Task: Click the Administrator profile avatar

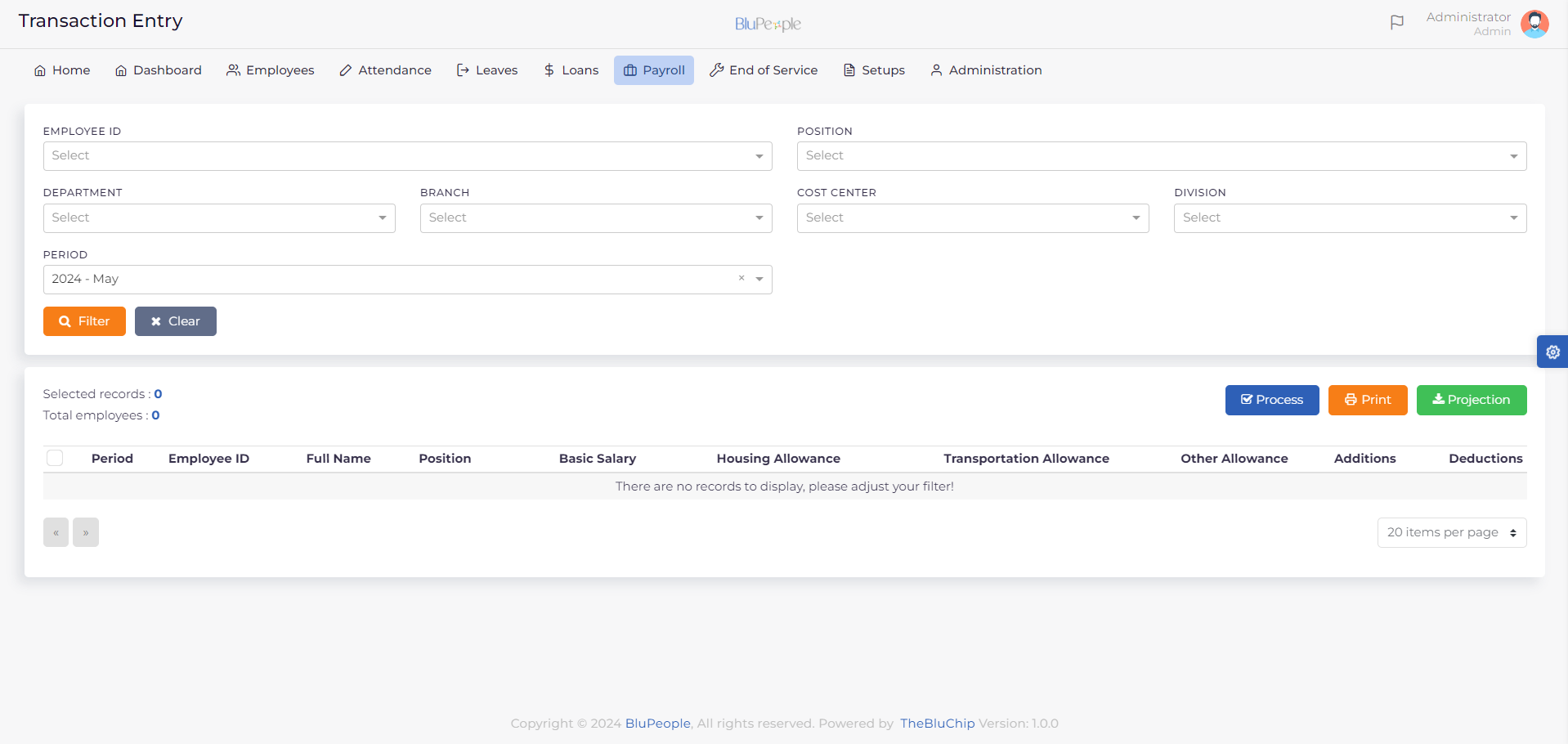Action: point(1535,23)
